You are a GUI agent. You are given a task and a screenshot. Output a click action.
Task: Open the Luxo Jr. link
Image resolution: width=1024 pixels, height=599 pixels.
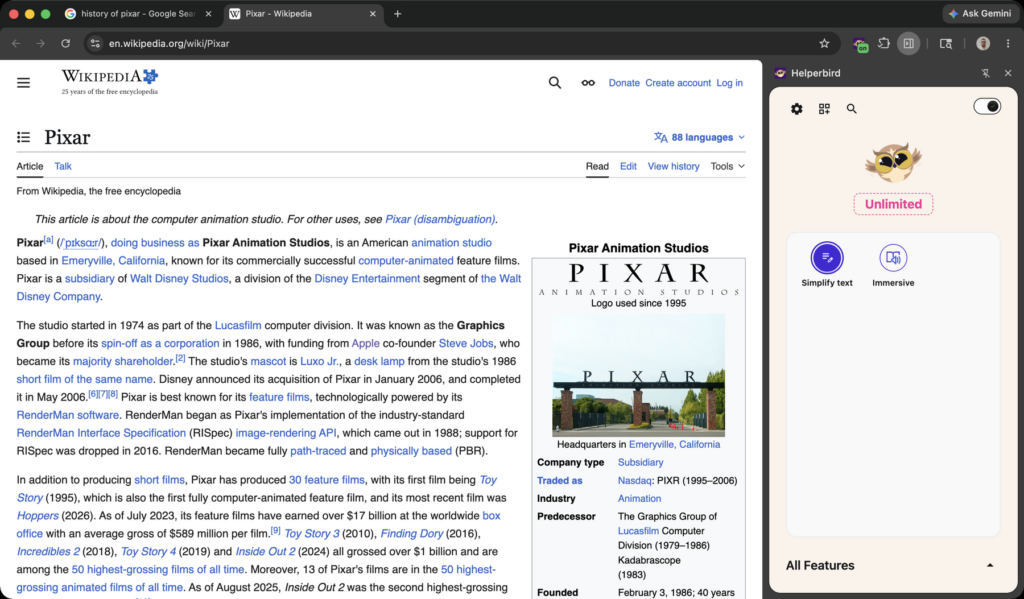tap(319, 361)
